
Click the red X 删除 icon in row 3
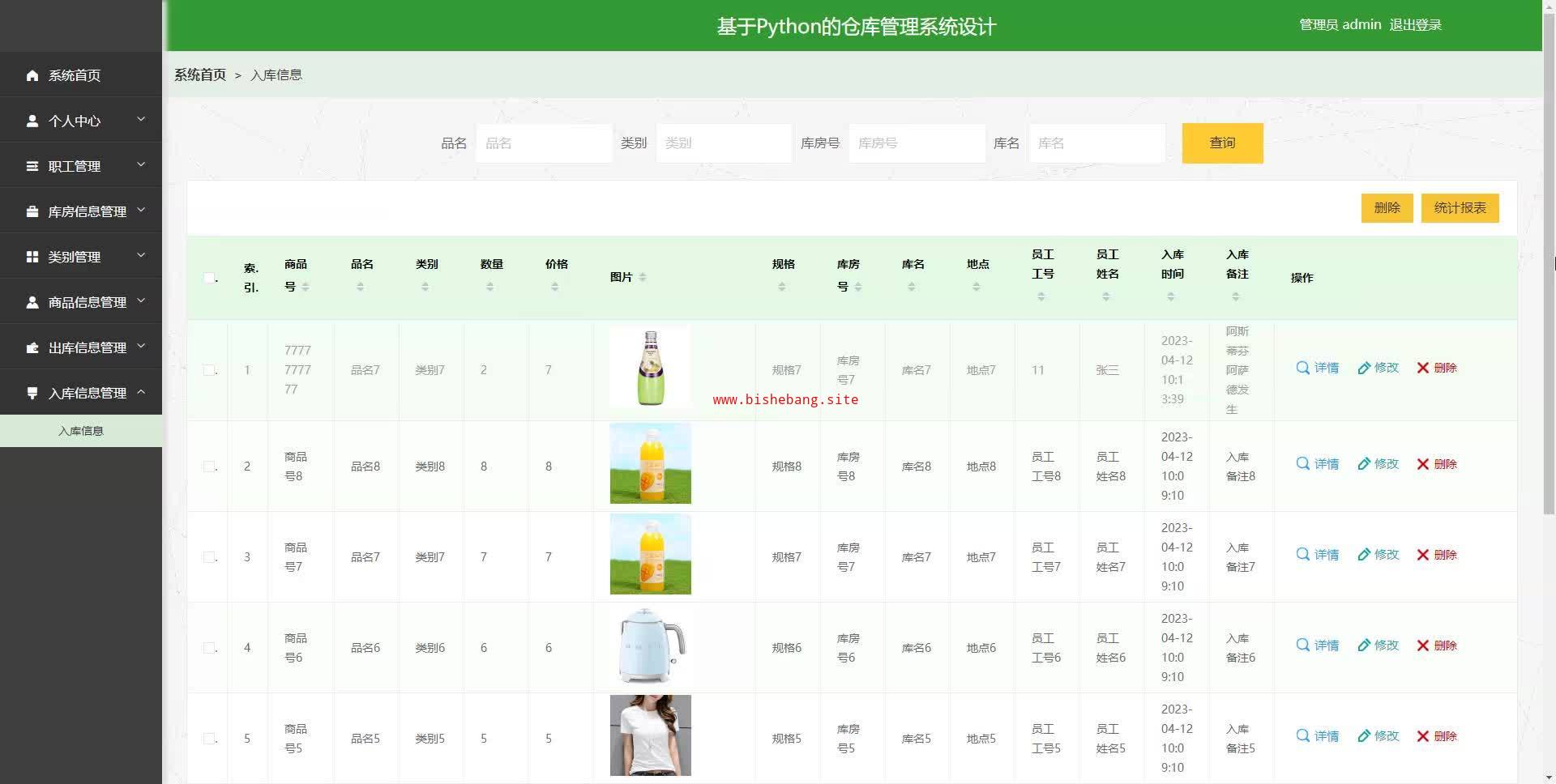[1423, 555]
